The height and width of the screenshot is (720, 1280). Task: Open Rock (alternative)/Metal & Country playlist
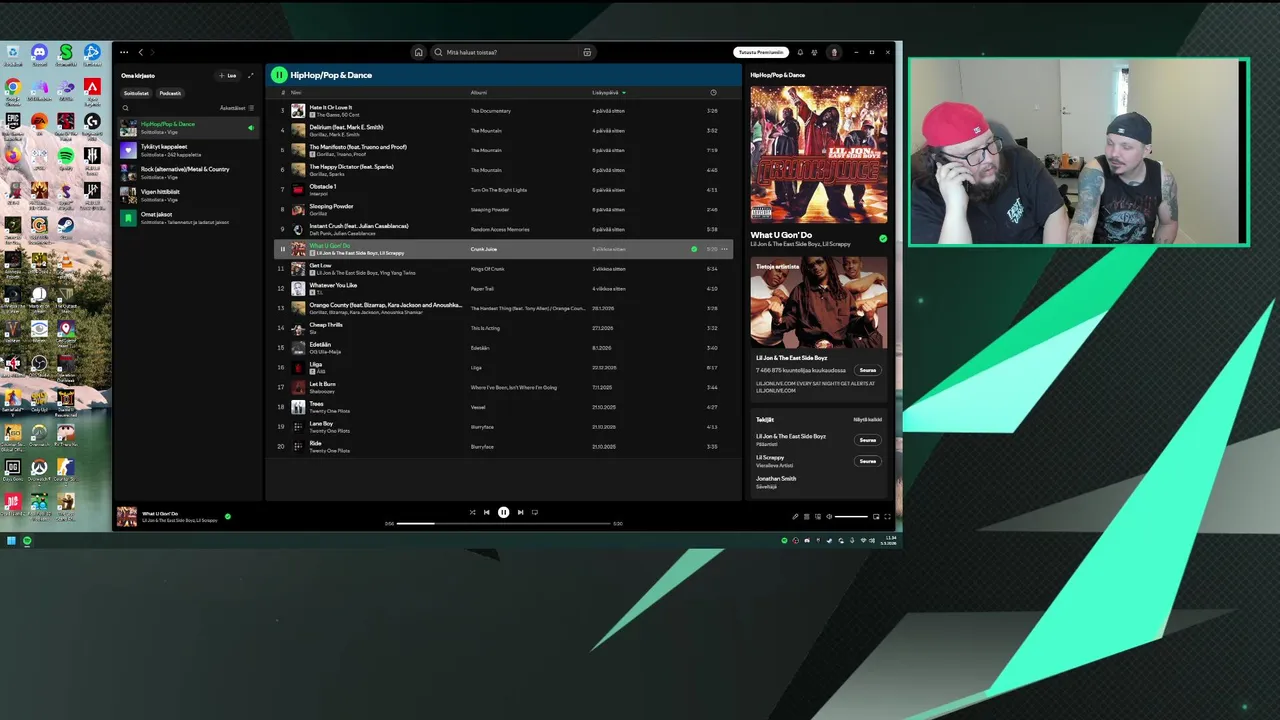point(188,172)
